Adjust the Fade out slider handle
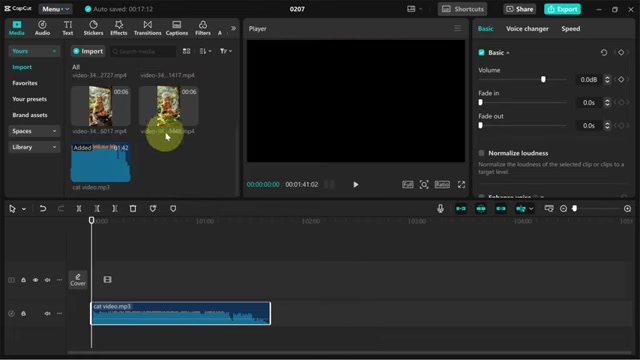 (x=480, y=125)
